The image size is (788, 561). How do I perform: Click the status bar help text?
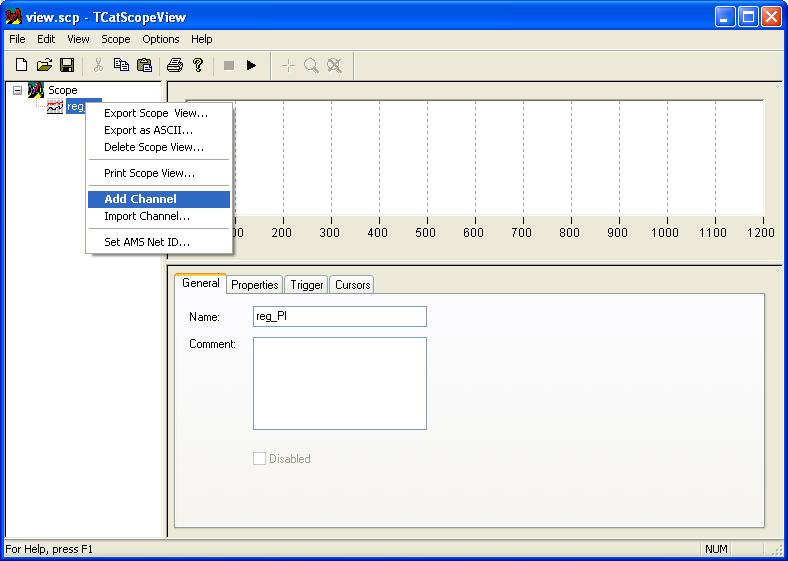coord(49,549)
